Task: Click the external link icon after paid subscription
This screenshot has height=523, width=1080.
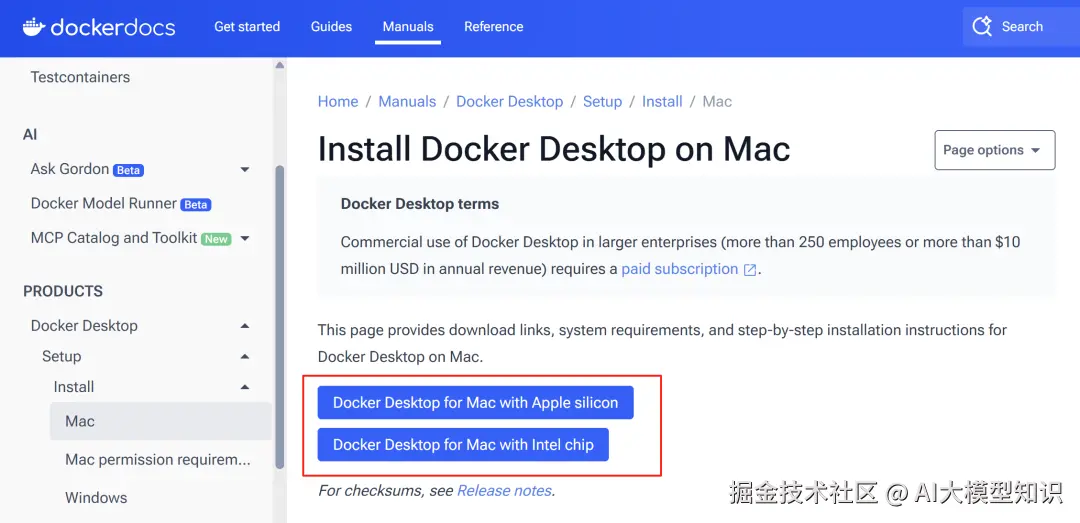Action: pos(750,269)
